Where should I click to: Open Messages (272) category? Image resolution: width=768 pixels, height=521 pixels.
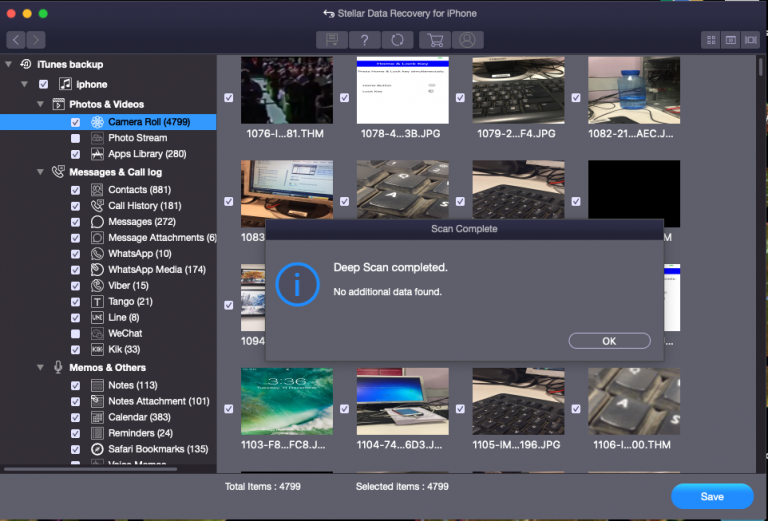click(142, 222)
